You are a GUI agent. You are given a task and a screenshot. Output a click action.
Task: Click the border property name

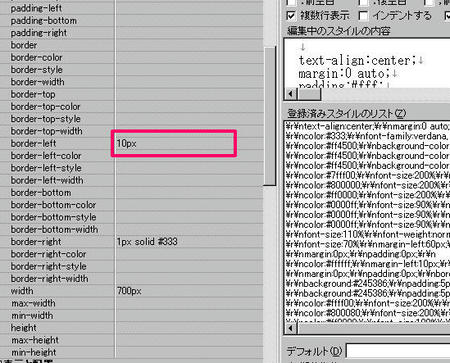pos(24,45)
